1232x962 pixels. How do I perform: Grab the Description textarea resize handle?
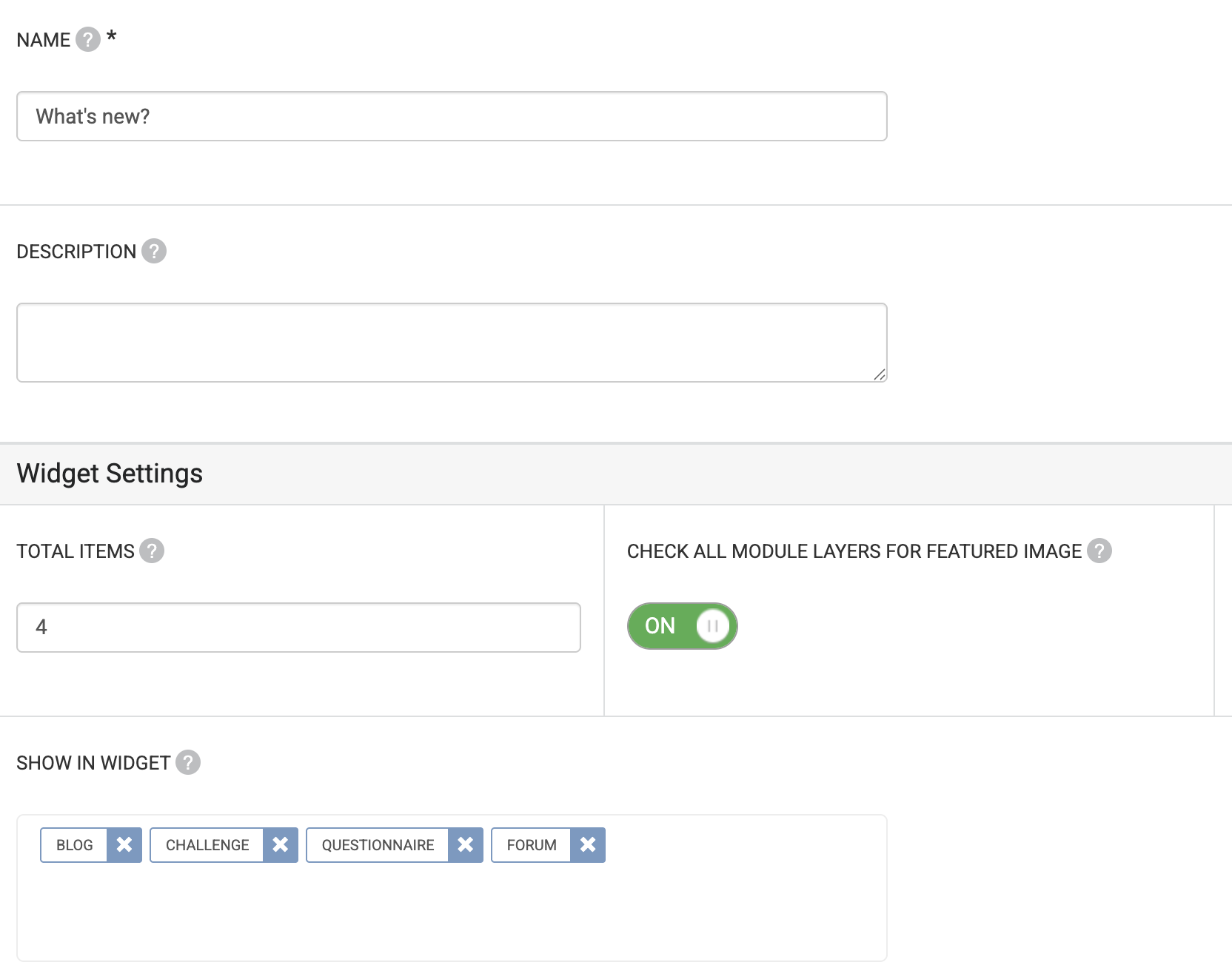coord(880,374)
